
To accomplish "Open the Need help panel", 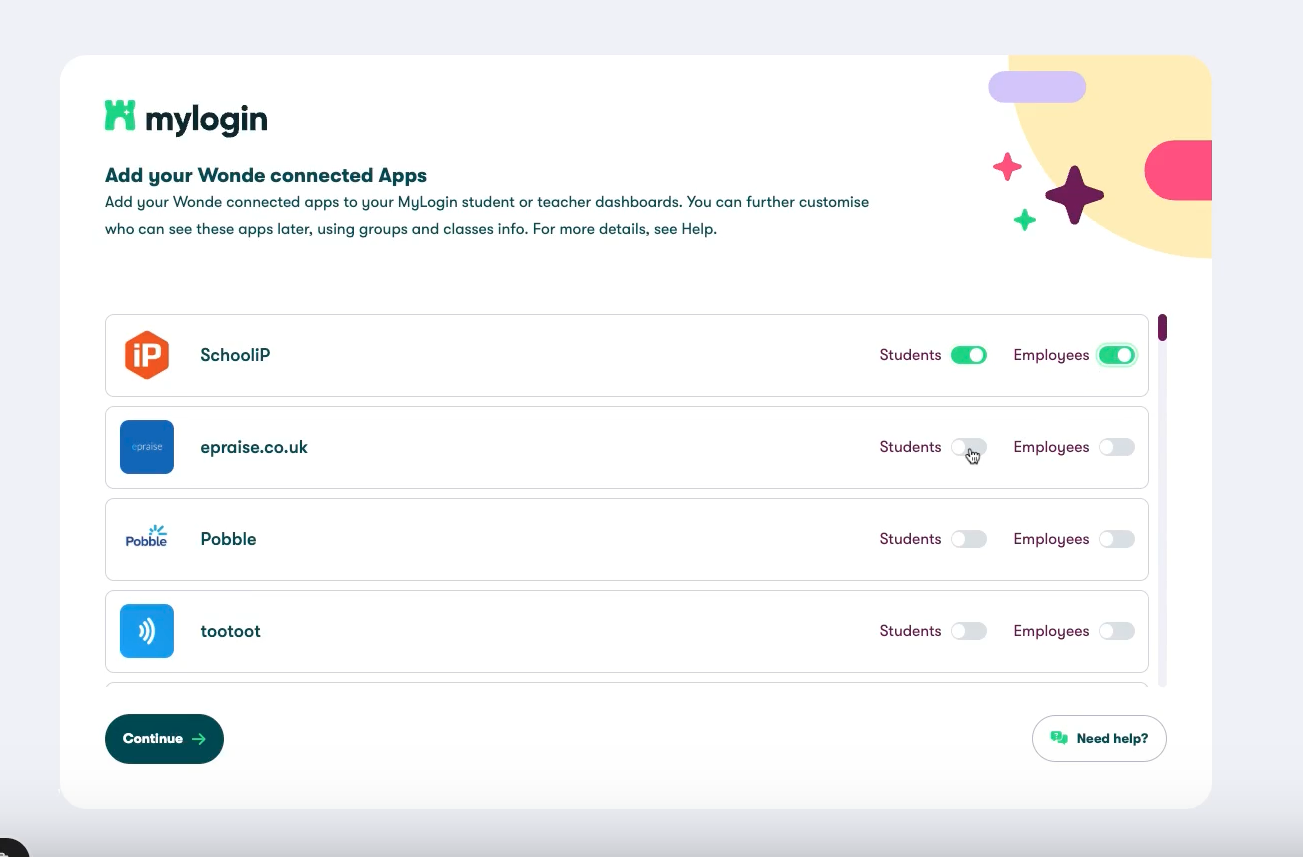I will (x=1099, y=737).
